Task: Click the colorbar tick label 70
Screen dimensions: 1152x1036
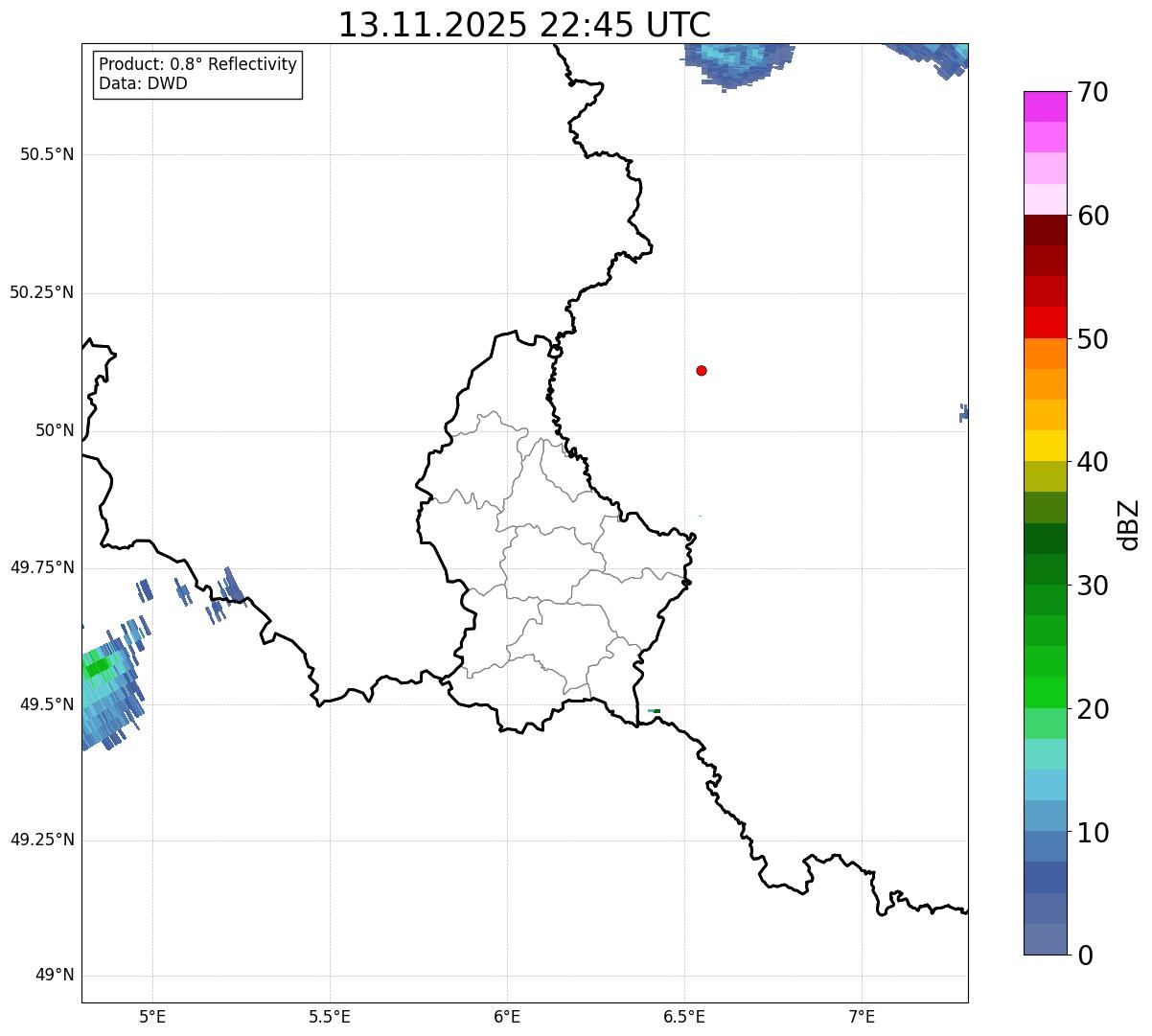Action: tap(1093, 93)
